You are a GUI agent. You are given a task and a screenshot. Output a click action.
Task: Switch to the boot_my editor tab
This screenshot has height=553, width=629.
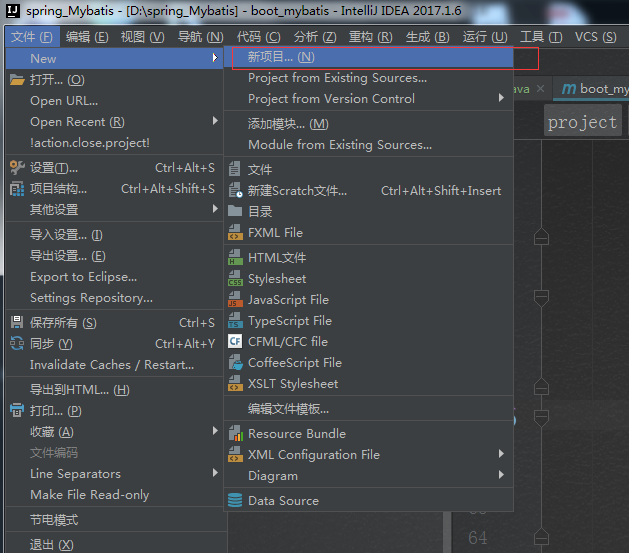pyautogui.click(x=591, y=89)
